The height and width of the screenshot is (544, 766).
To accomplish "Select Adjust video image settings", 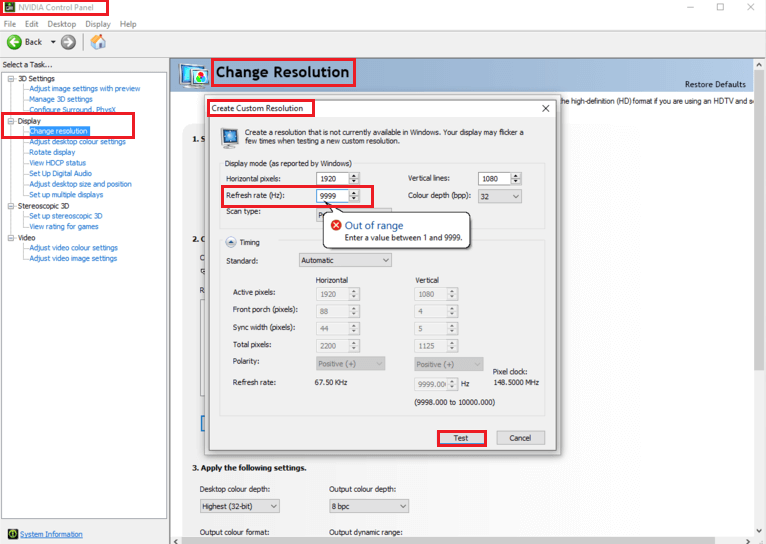I will pos(73,258).
